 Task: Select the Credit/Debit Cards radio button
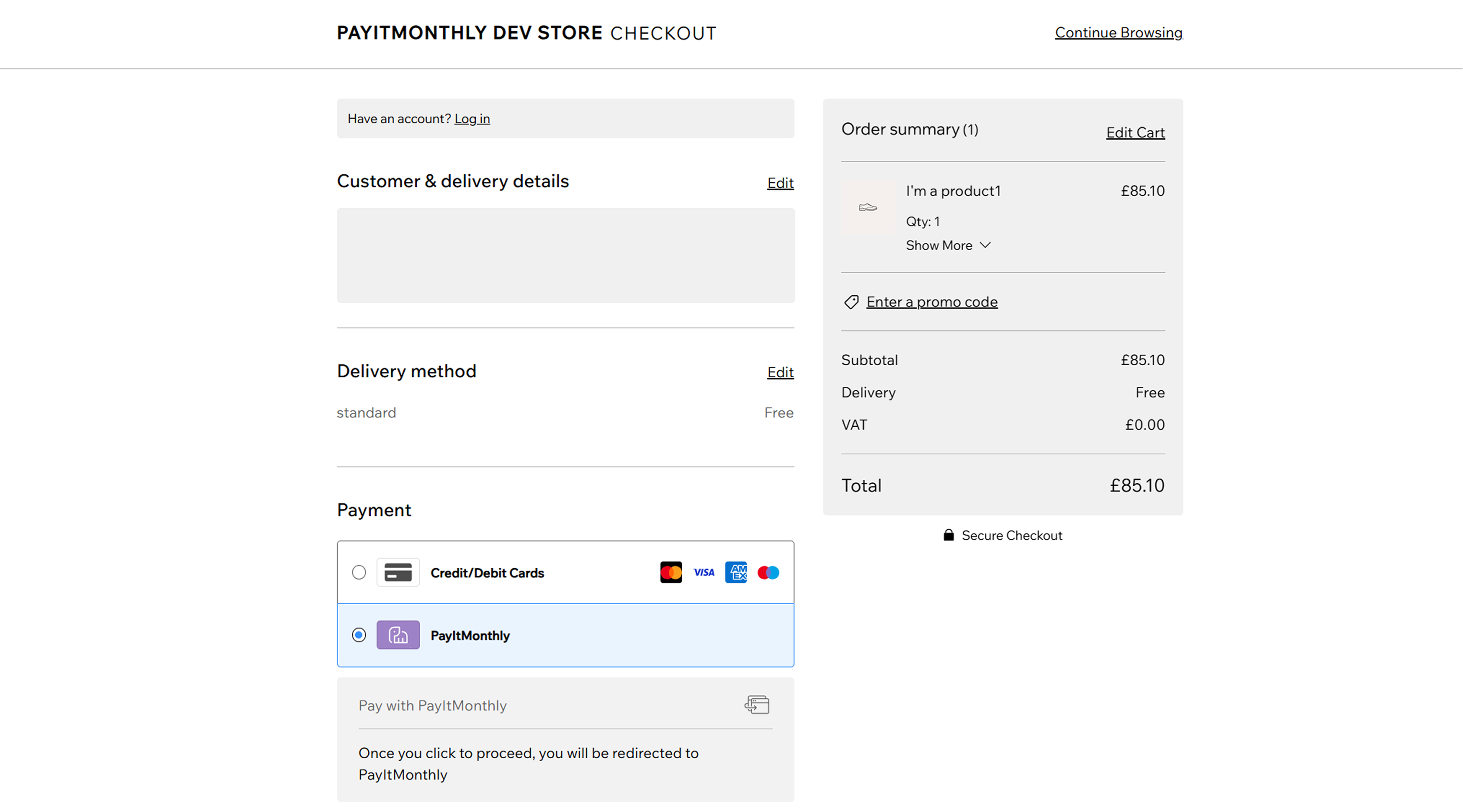(x=359, y=573)
